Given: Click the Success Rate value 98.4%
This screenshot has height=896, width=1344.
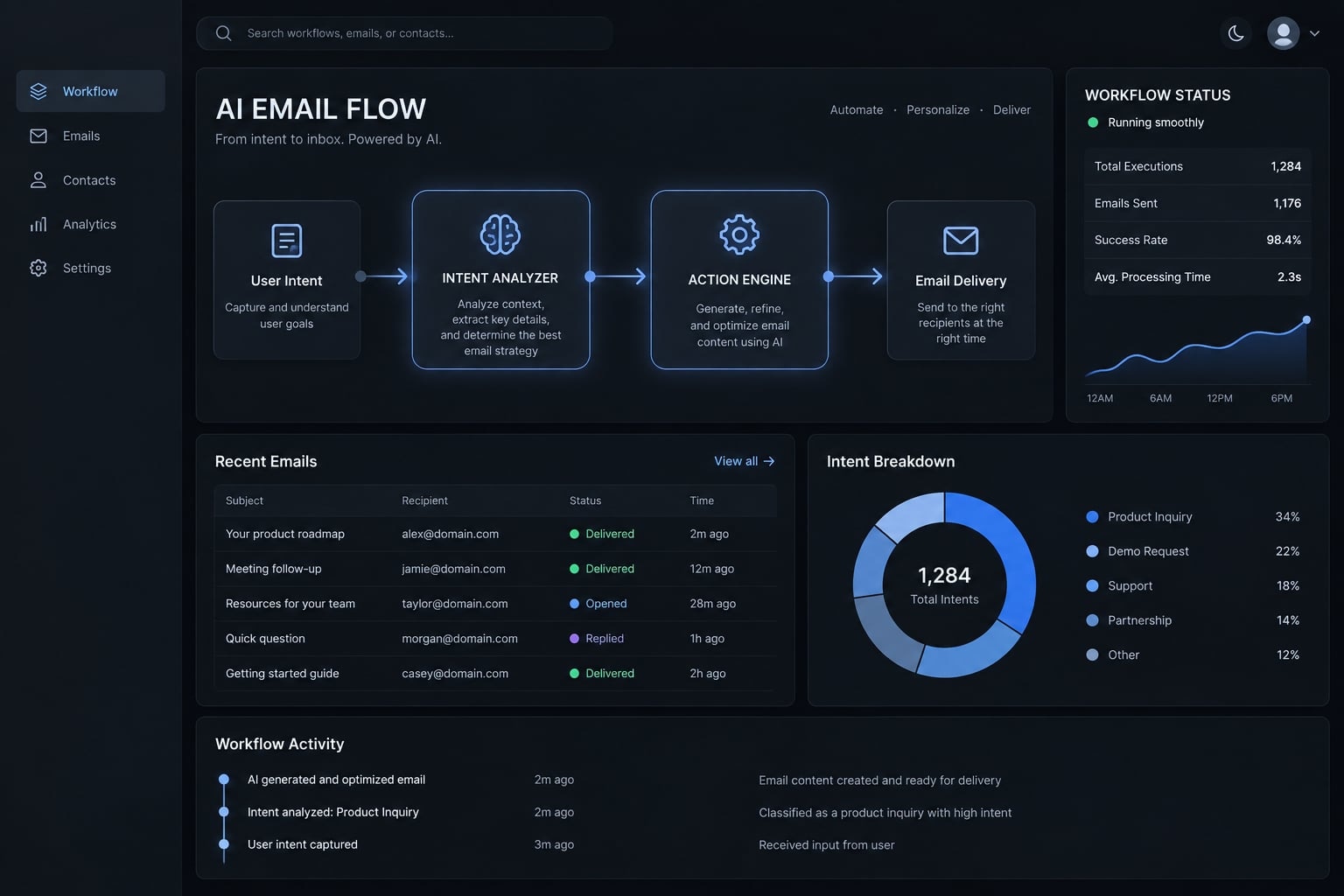Looking at the screenshot, I should [1284, 240].
